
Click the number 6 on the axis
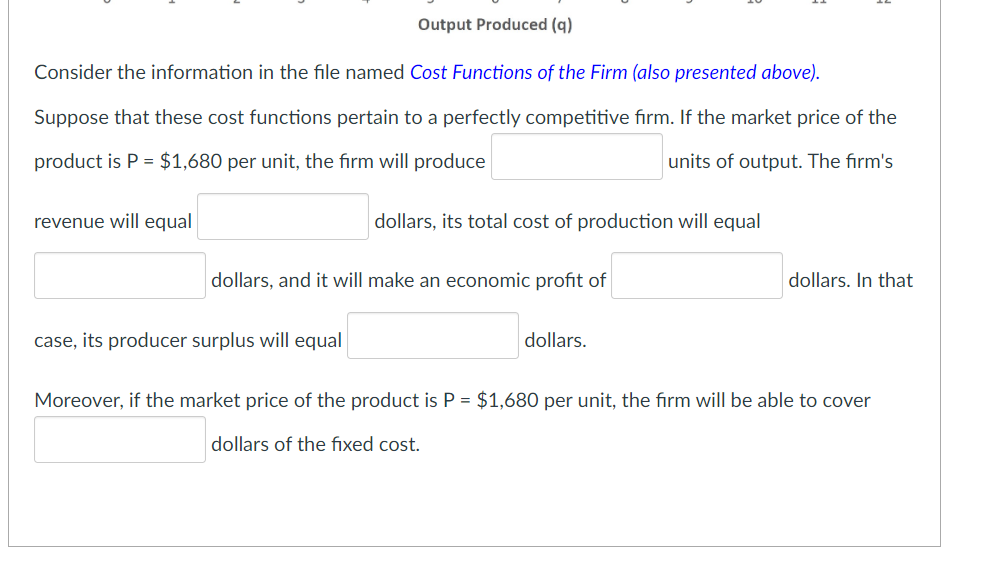[497, 3]
